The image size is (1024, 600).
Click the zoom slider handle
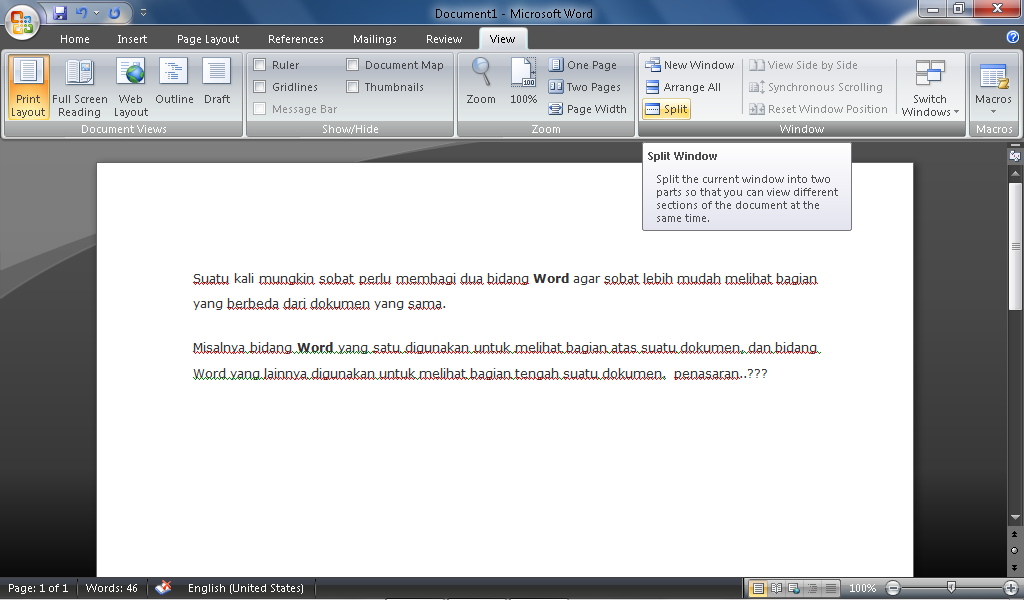click(x=951, y=588)
